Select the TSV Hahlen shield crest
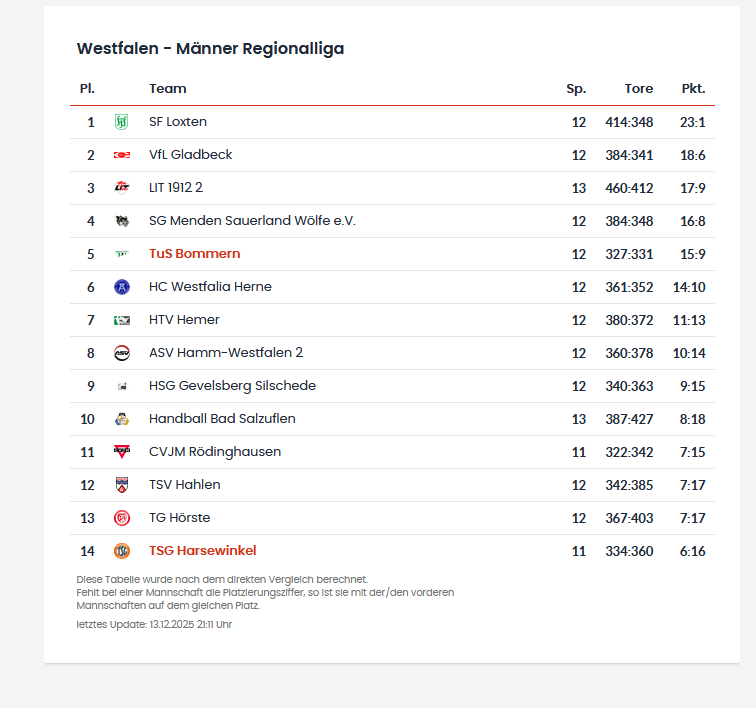Image resolution: width=756 pixels, height=708 pixels. [122, 485]
